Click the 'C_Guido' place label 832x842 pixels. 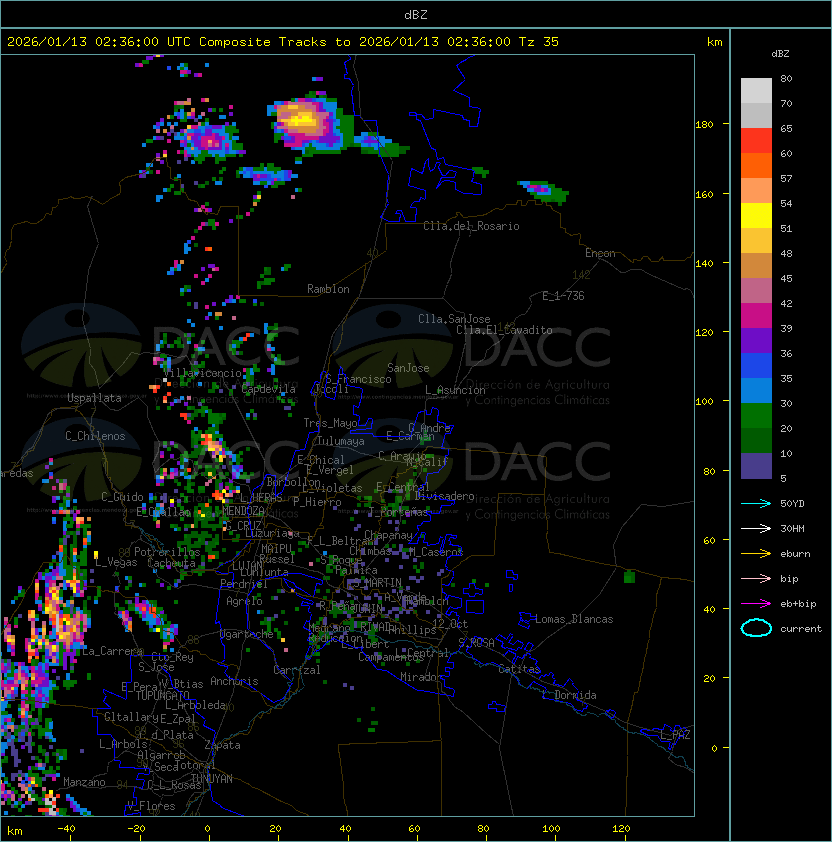pos(122,497)
